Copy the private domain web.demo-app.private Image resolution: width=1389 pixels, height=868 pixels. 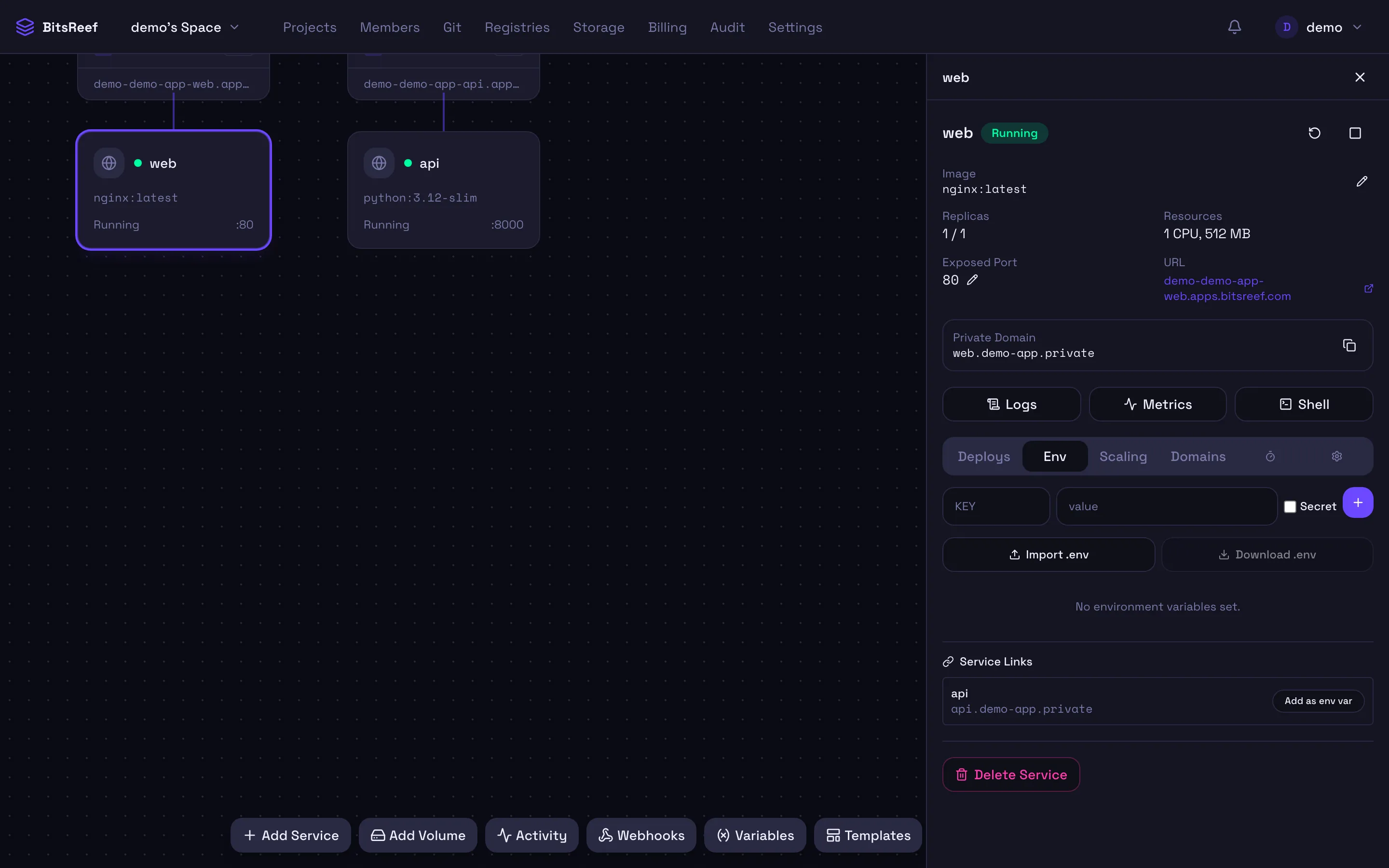[1349, 345]
